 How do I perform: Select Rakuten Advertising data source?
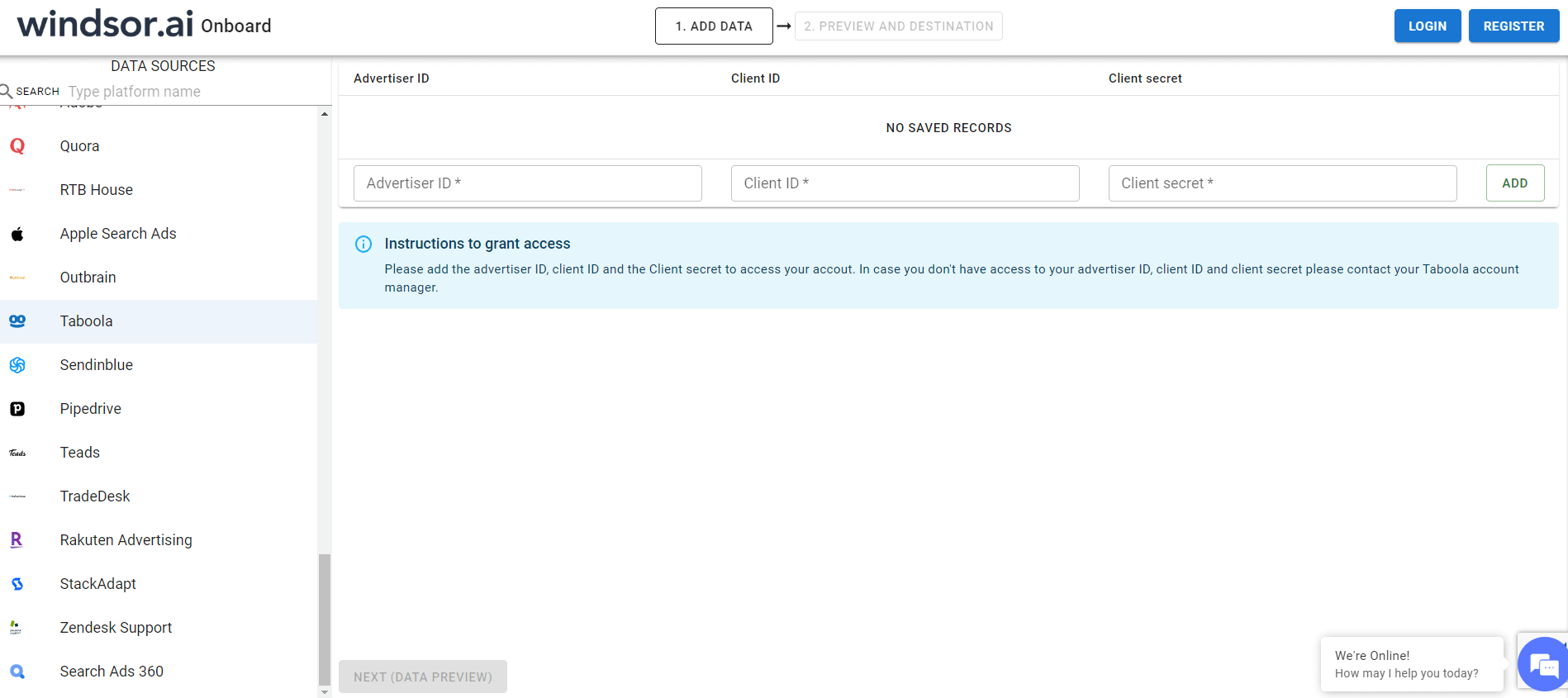click(159, 540)
